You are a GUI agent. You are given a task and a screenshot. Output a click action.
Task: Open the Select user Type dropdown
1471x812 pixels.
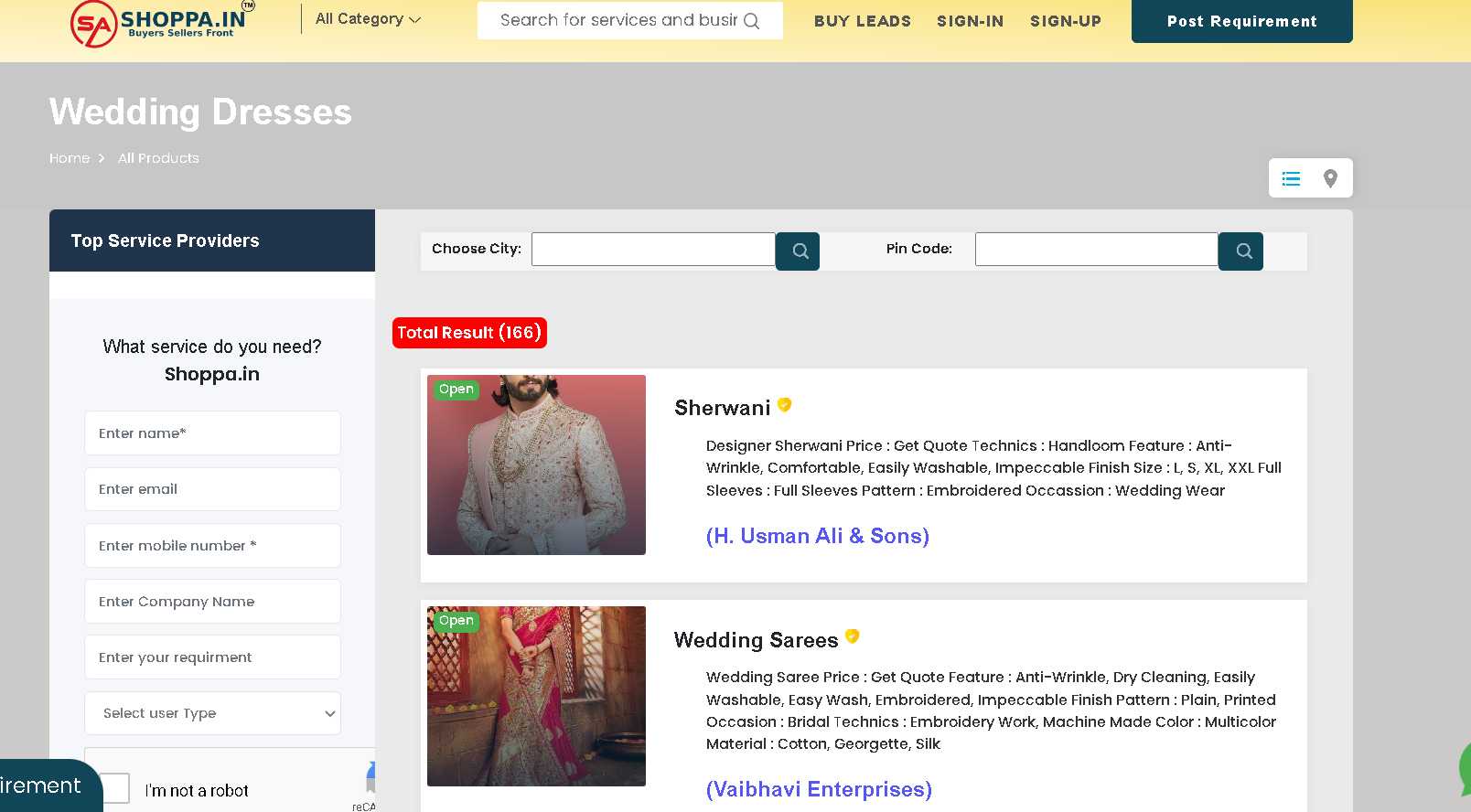(x=212, y=713)
